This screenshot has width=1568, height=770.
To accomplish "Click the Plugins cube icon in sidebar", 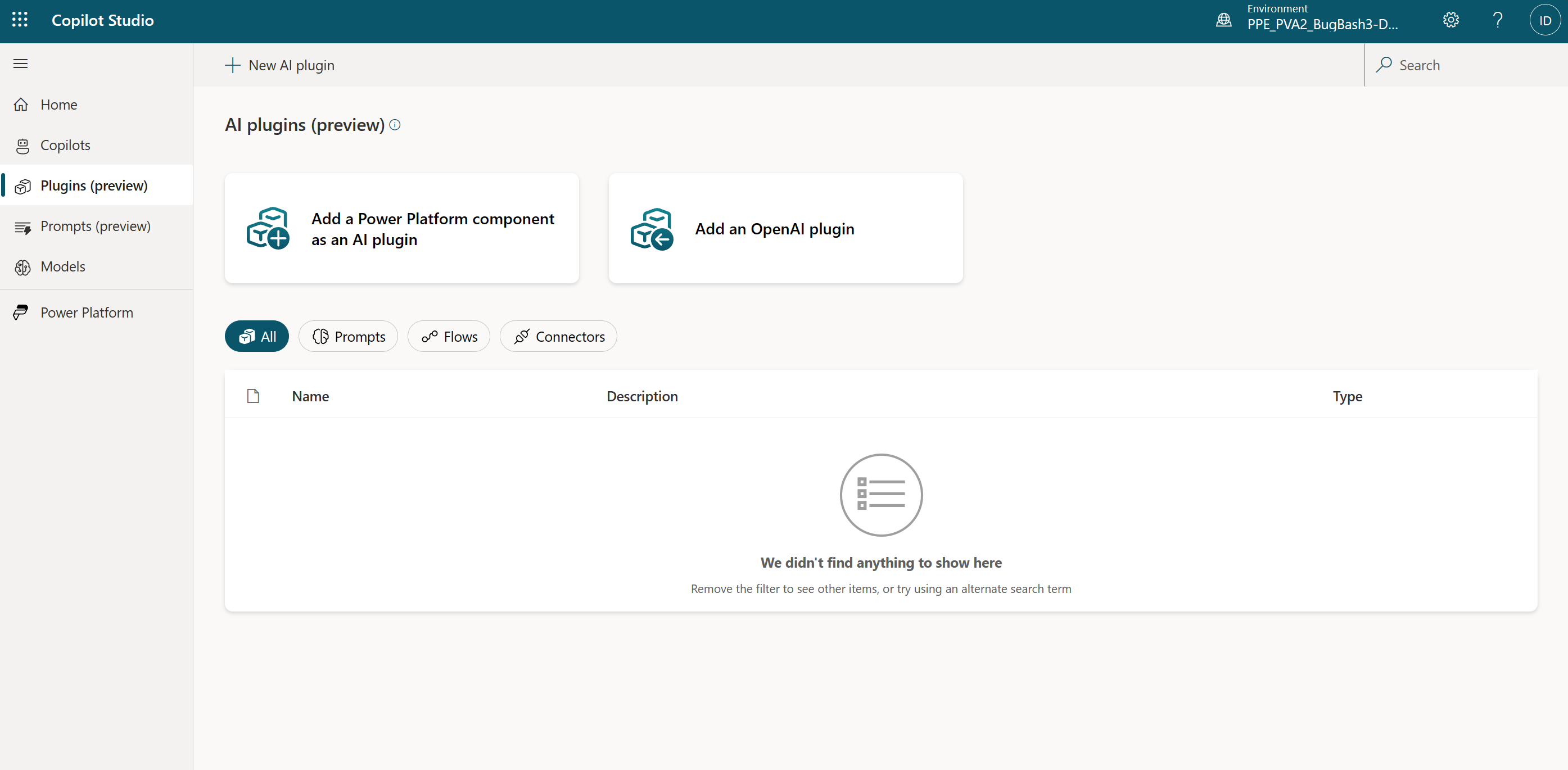I will point(22,186).
